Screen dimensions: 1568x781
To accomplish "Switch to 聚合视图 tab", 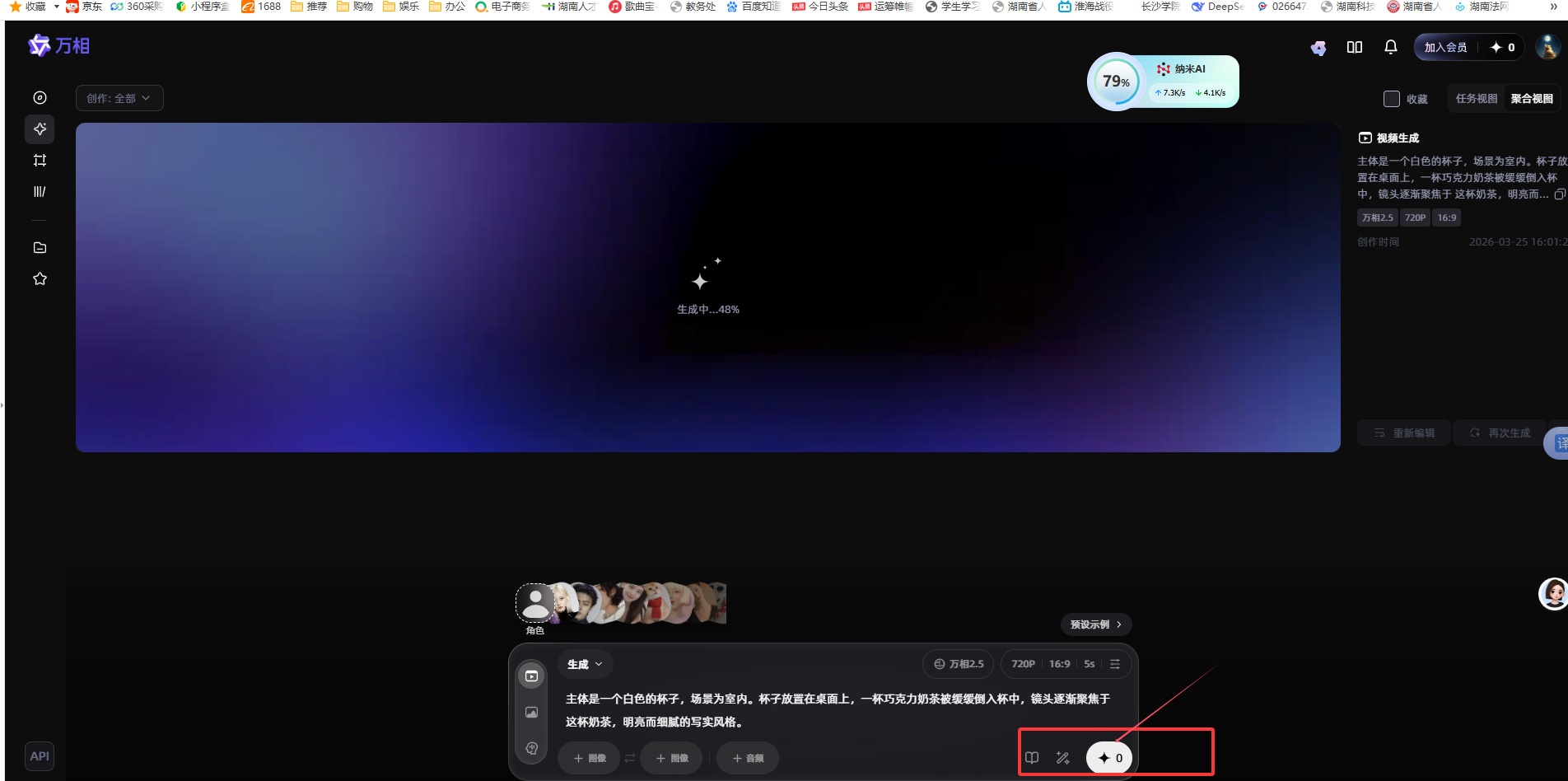I will click(1532, 99).
